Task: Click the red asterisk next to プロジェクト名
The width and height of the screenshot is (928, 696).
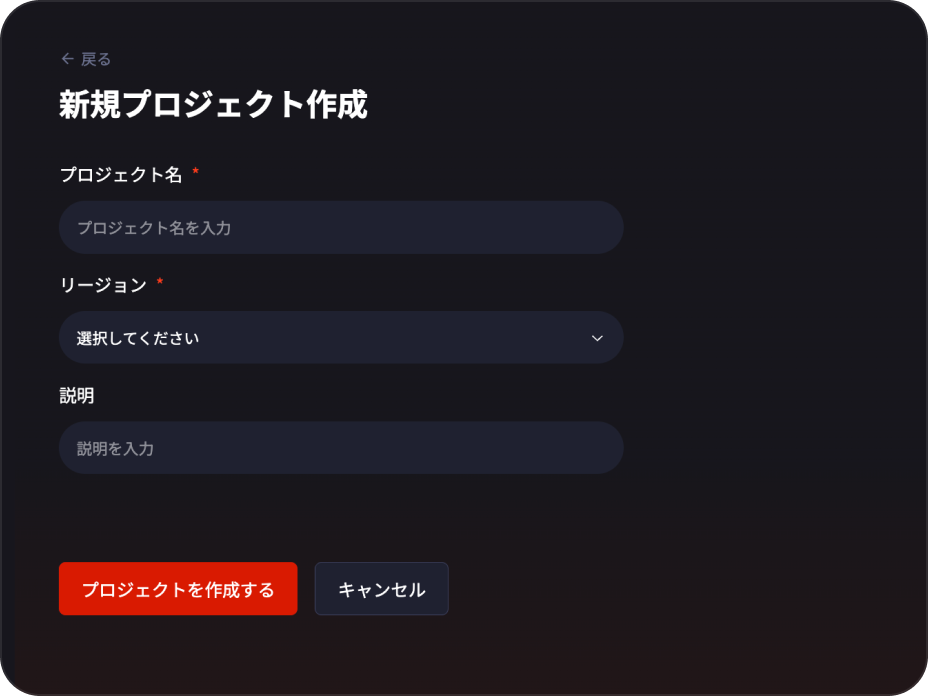Action: 197,172
